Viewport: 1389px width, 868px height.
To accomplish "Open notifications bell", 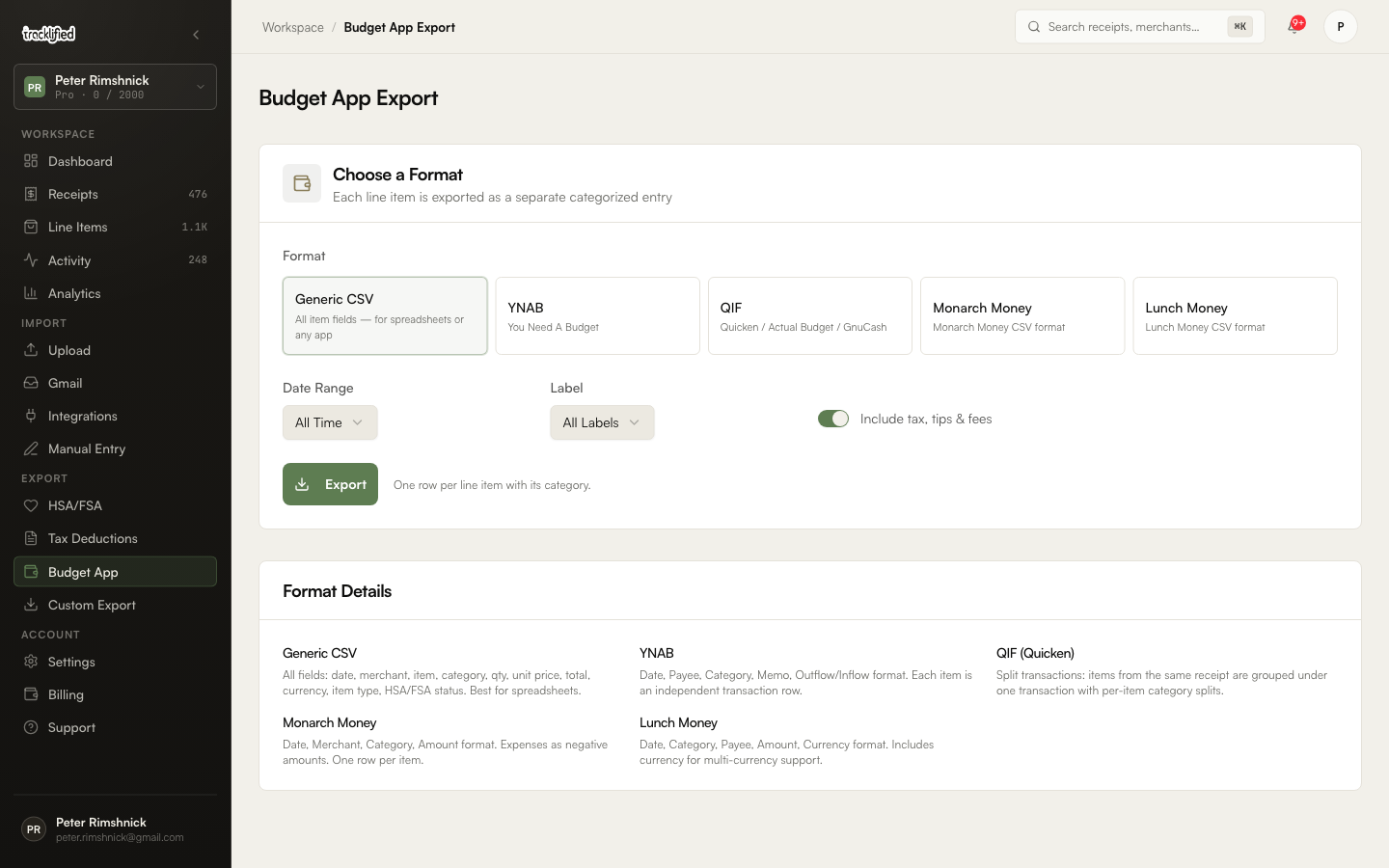I will point(1294,26).
